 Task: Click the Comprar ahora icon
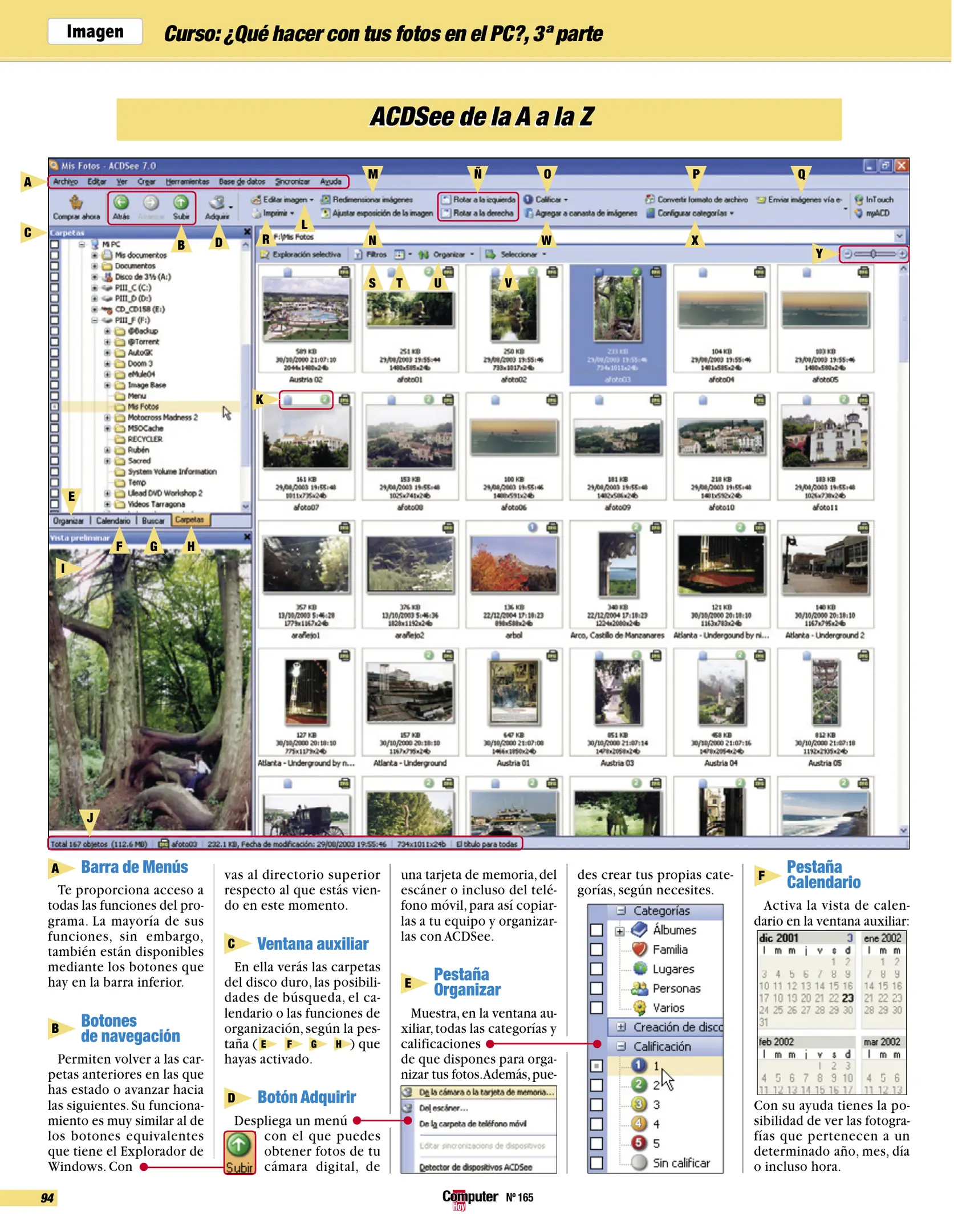click(76, 202)
